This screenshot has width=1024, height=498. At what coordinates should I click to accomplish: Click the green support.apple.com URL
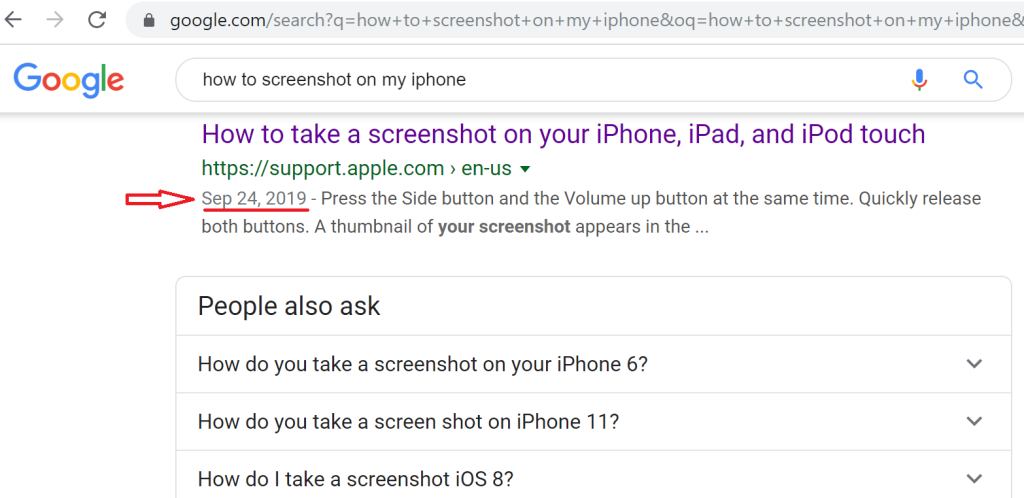pyautogui.click(x=357, y=169)
